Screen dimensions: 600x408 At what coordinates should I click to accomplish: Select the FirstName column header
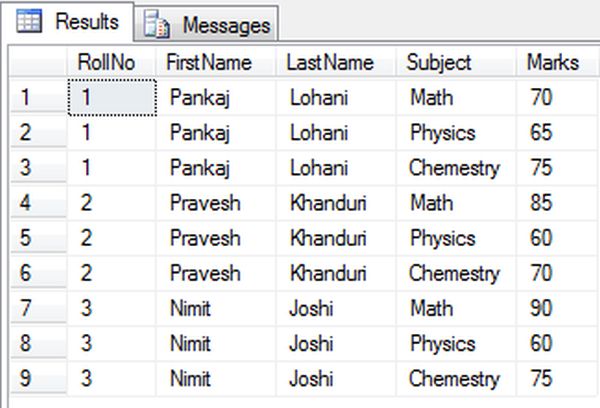click(x=208, y=62)
